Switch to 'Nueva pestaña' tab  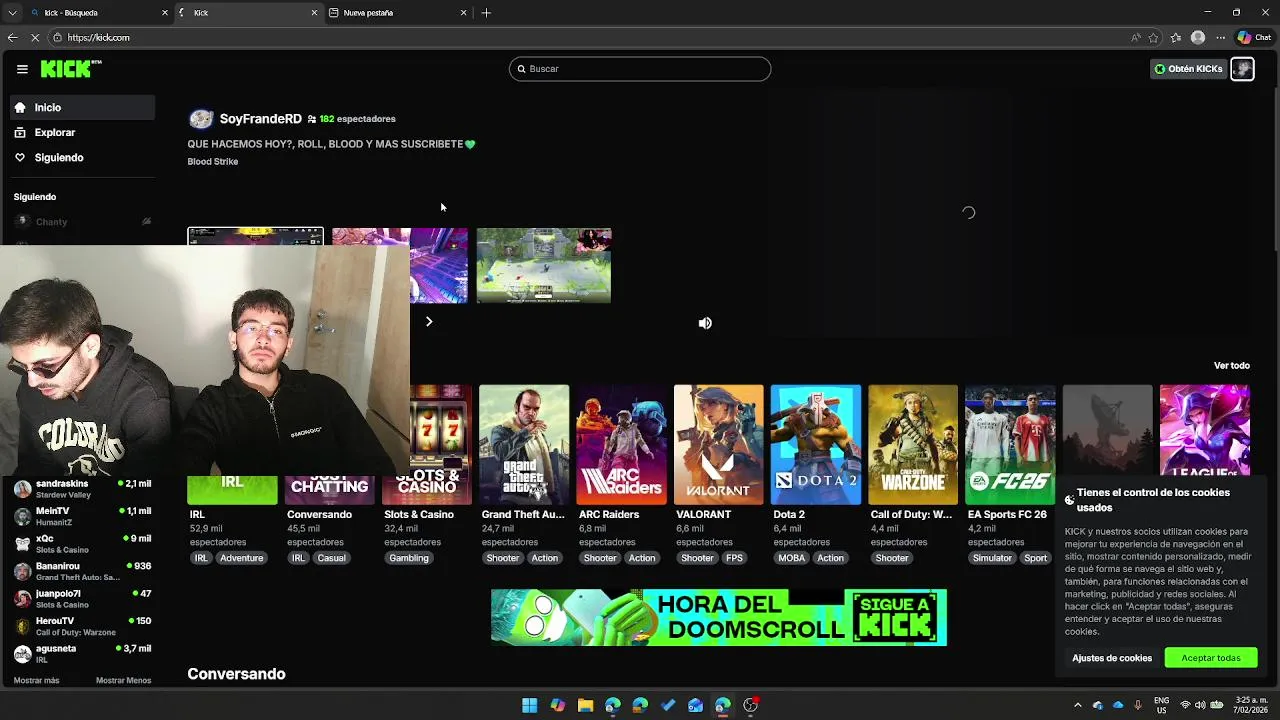point(397,13)
